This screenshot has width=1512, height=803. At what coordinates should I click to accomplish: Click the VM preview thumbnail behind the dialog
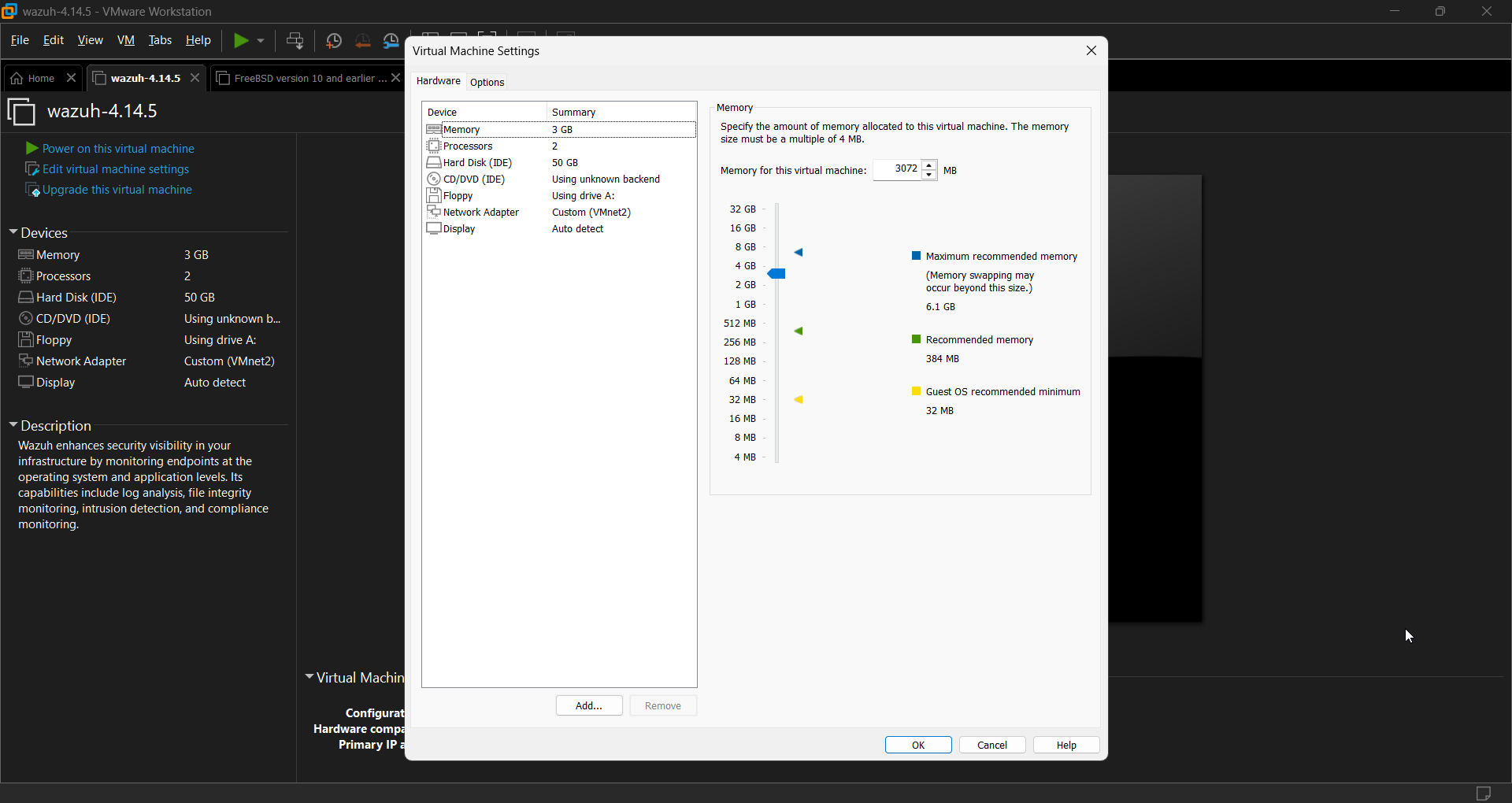coord(1155,398)
